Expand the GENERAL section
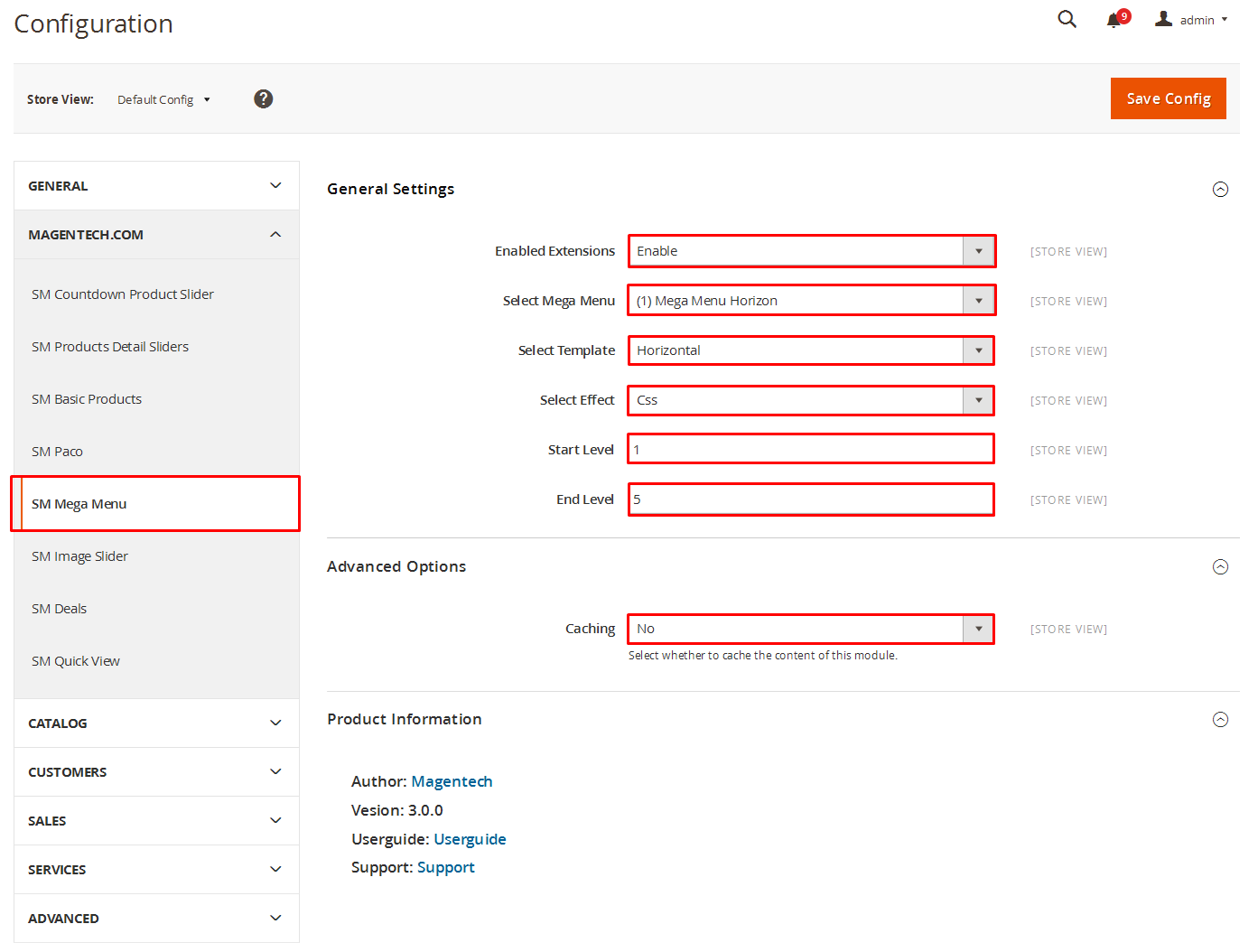The image size is (1258, 952). click(x=156, y=186)
